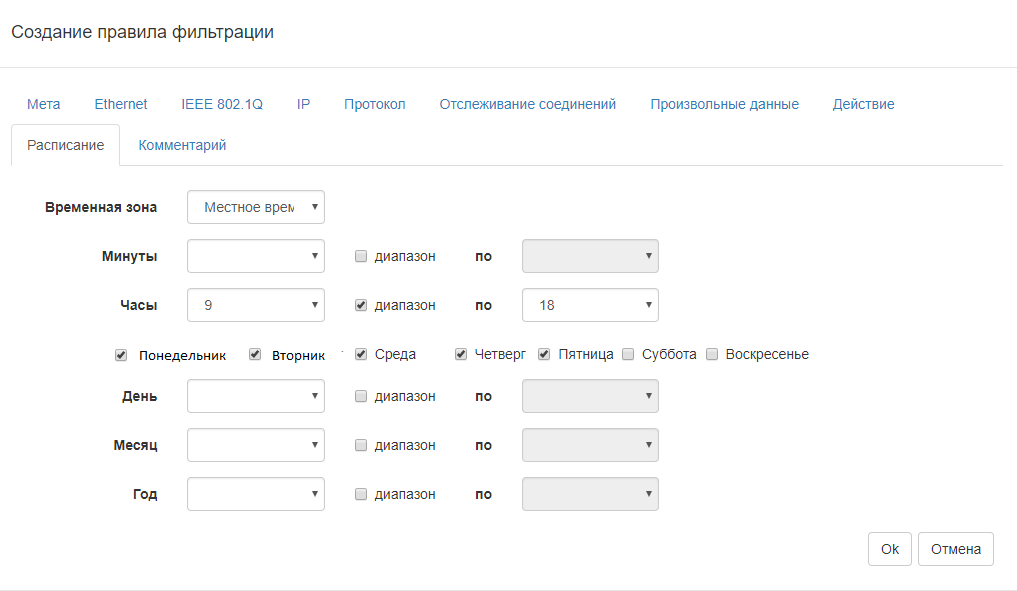Open the Часы end dropdown showing 18
Image resolution: width=1017 pixels, height=591 pixels.
[590, 305]
